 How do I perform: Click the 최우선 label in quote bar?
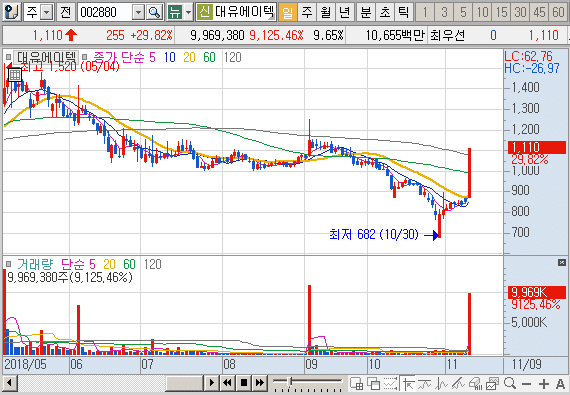(447, 35)
